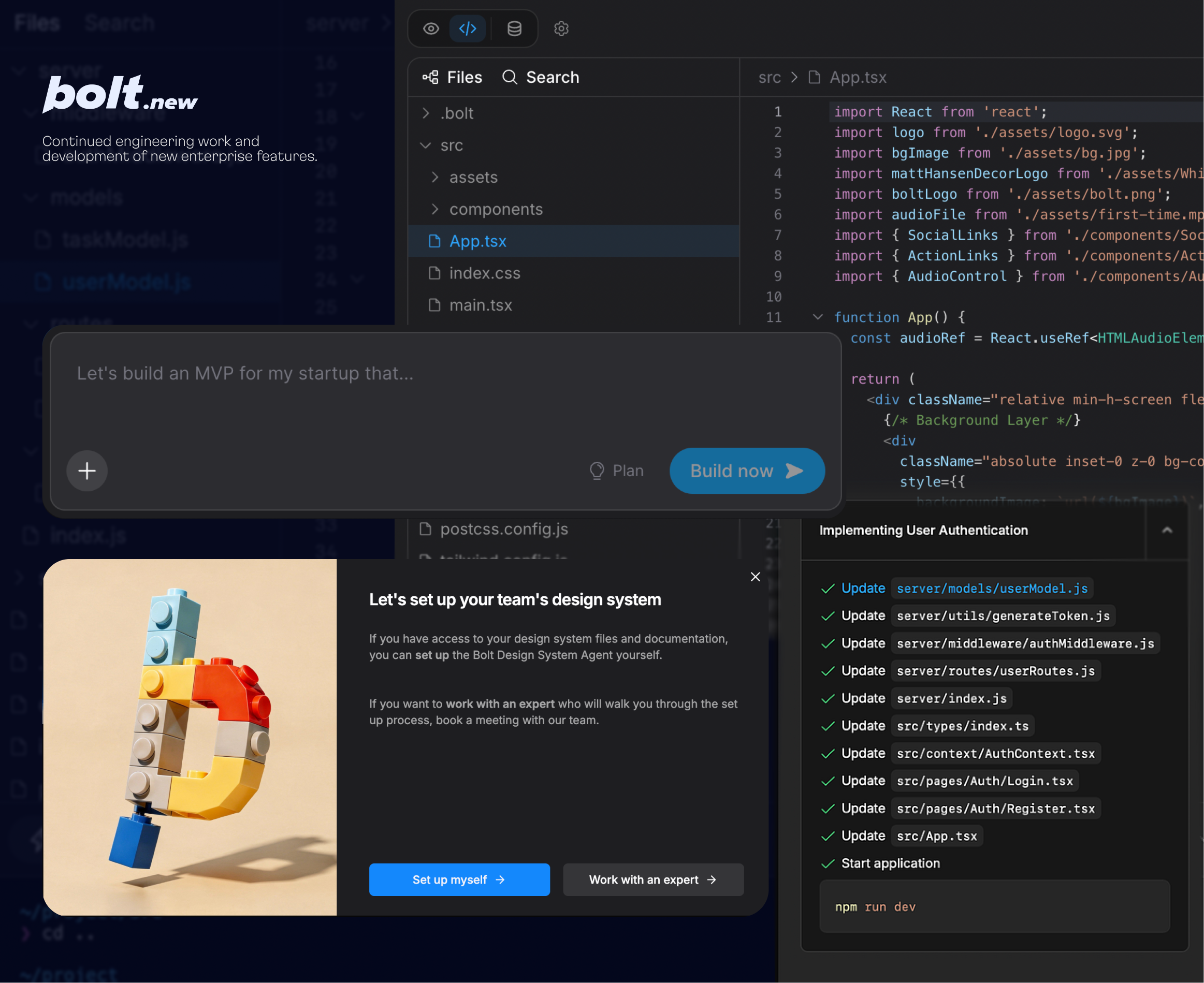Screen dimensions: 1204x983
Task: Open src/App.tsx file chip
Action: point(937,836)
